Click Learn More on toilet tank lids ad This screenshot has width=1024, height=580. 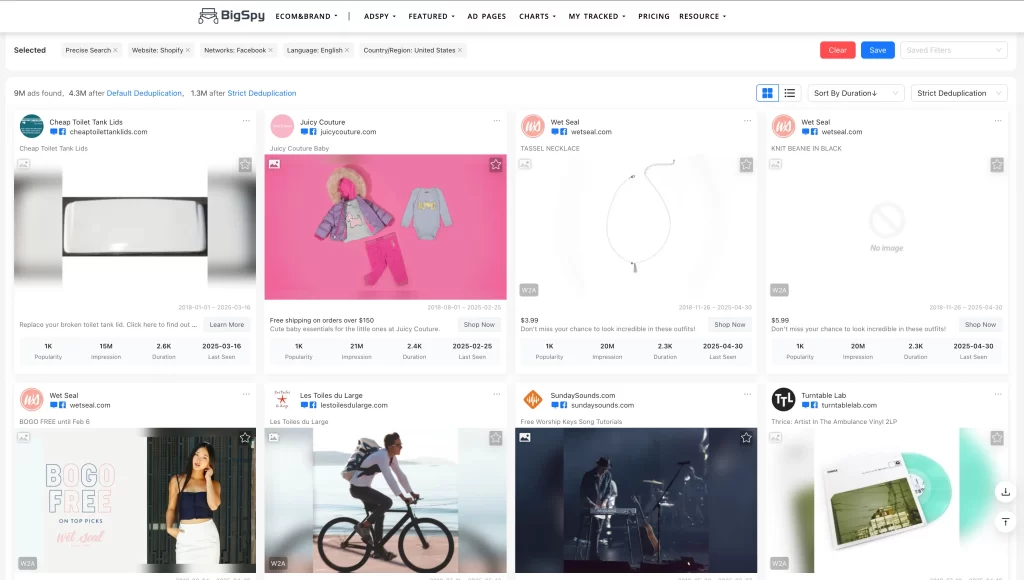pyautogui.click(x=227, y=325)
